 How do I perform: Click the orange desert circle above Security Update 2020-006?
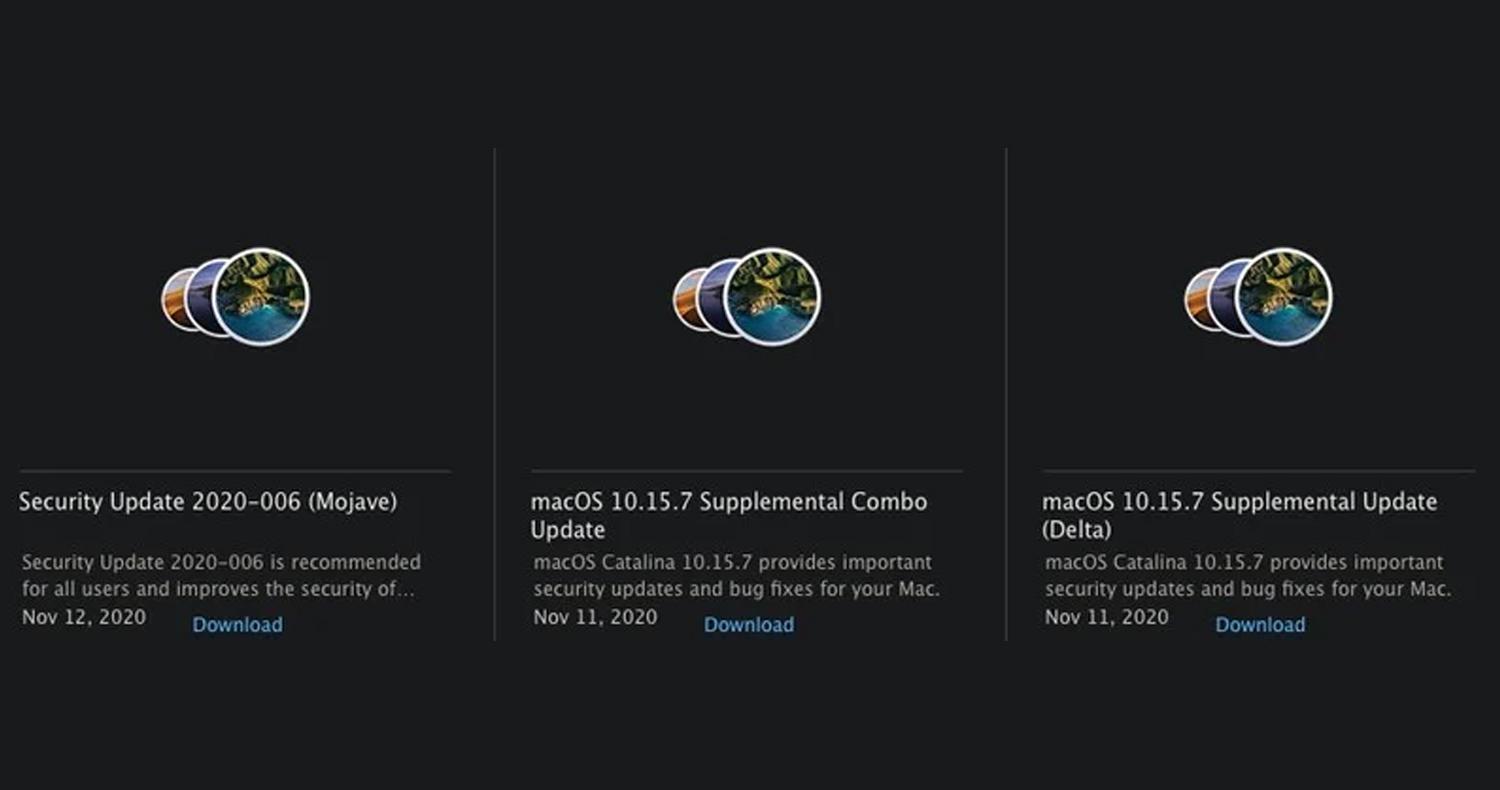[x=172, y=299]
